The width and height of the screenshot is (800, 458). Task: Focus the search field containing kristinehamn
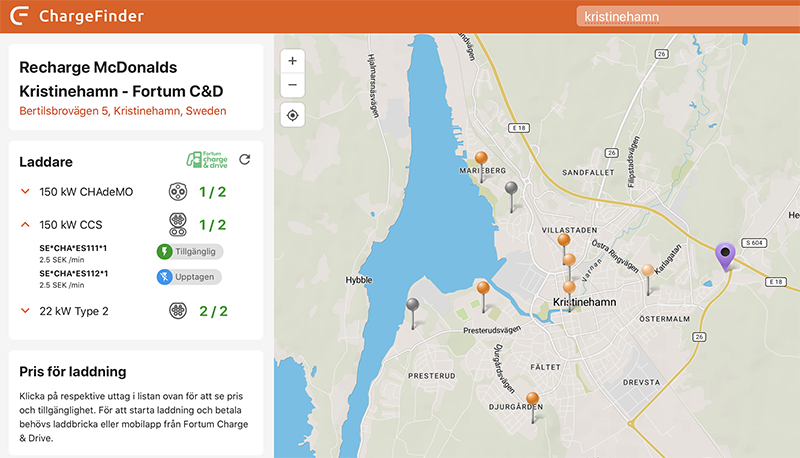click(x=688, y=17)
